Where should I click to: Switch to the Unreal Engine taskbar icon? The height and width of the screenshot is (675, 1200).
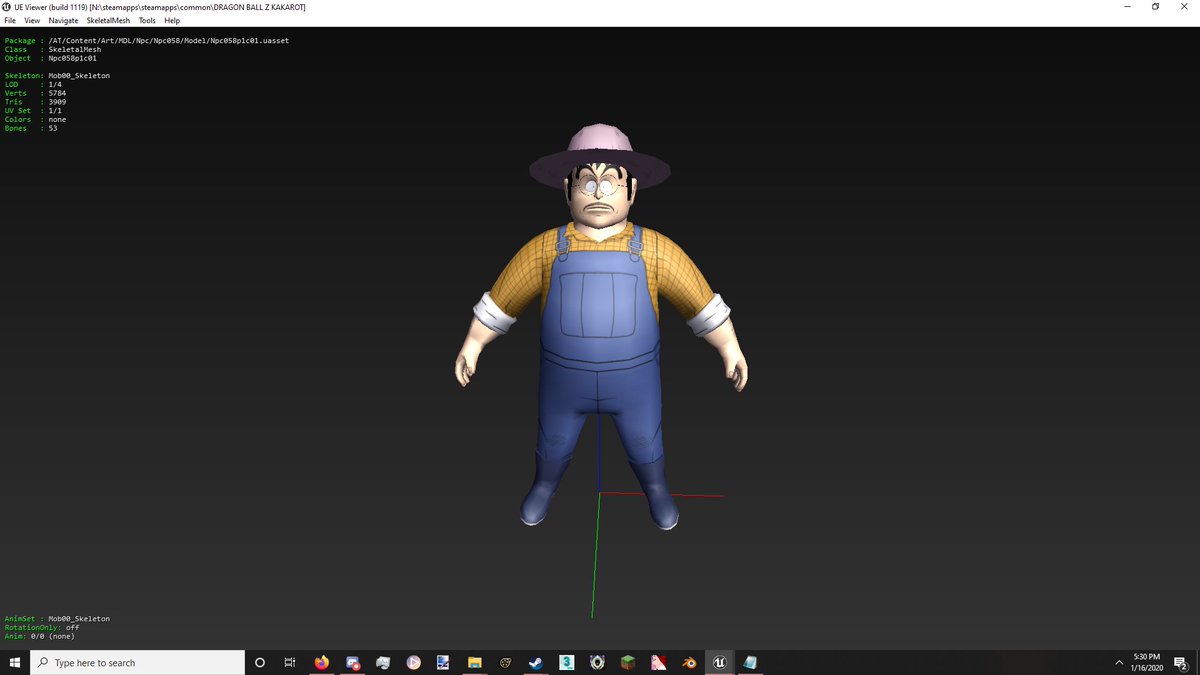pos(719,662)
